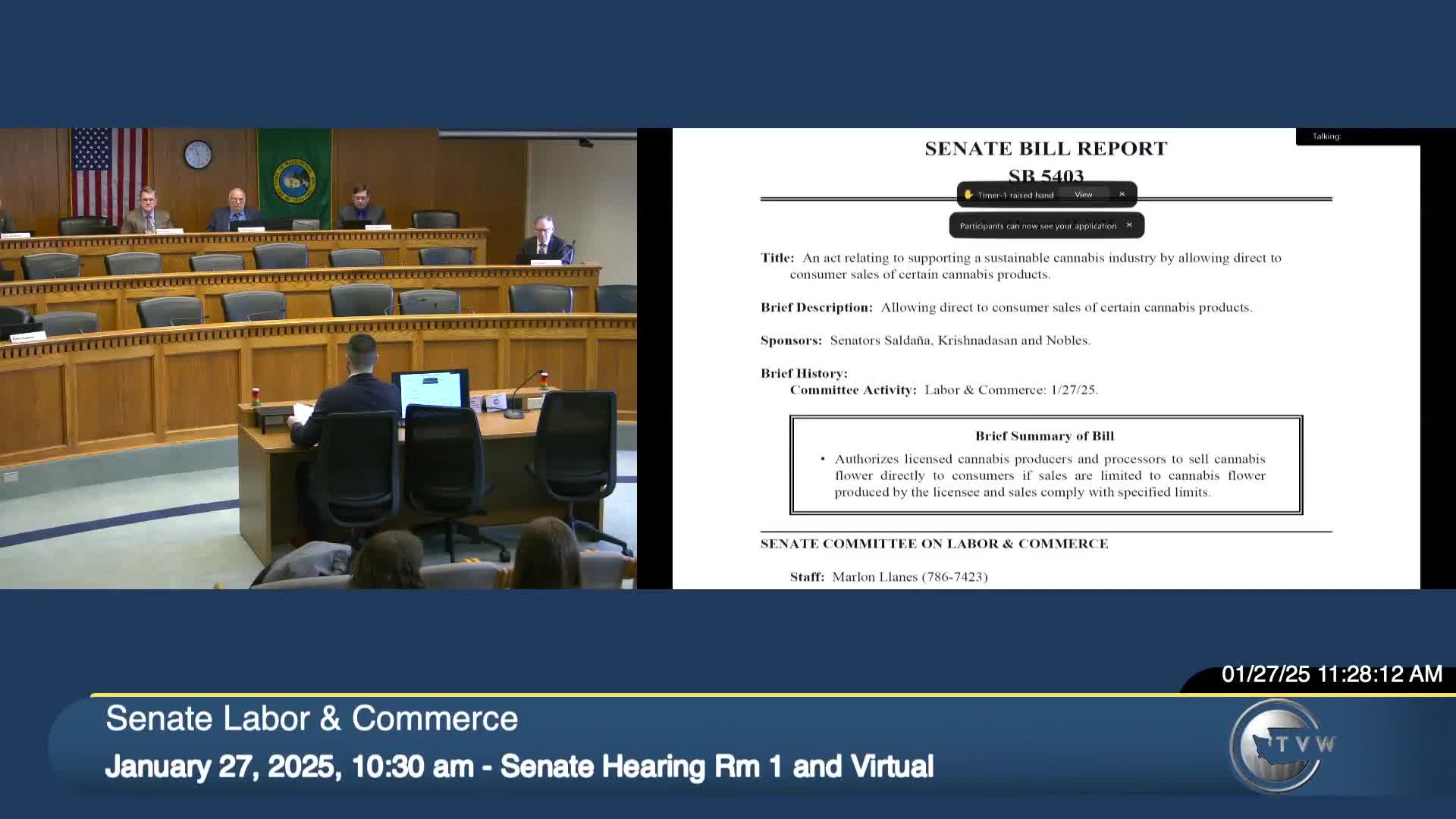
Task: Close the participants visibility notification
Action: [x=1130, y=225]
